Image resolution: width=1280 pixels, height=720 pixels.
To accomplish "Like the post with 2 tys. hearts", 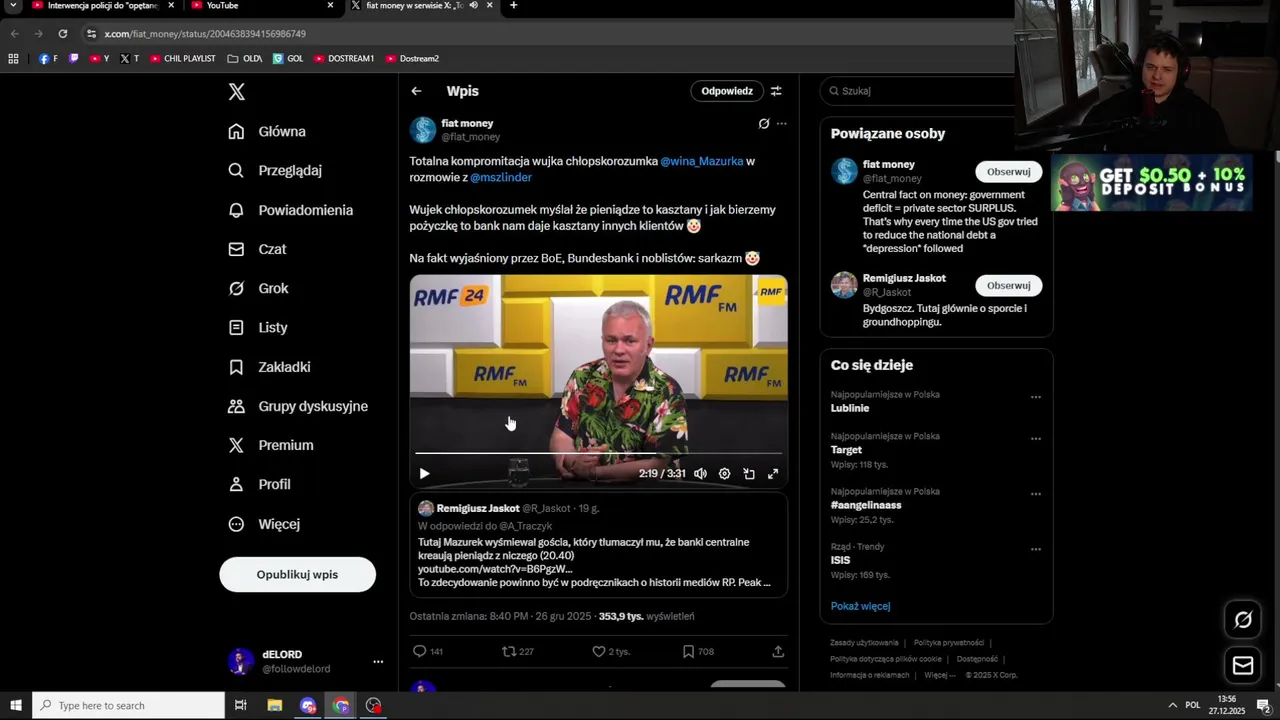I will point(610,652).
